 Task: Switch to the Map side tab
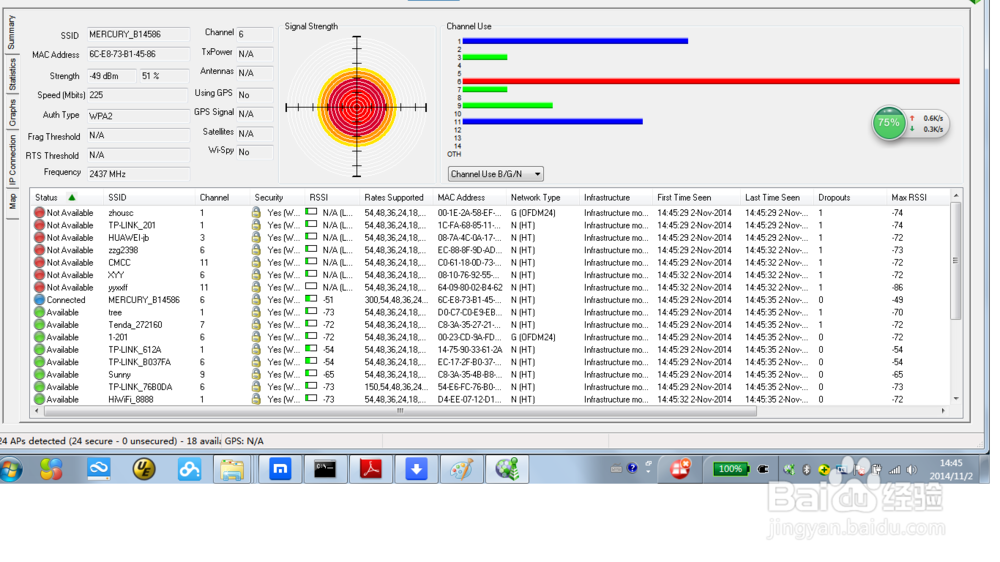pos(11,202)
